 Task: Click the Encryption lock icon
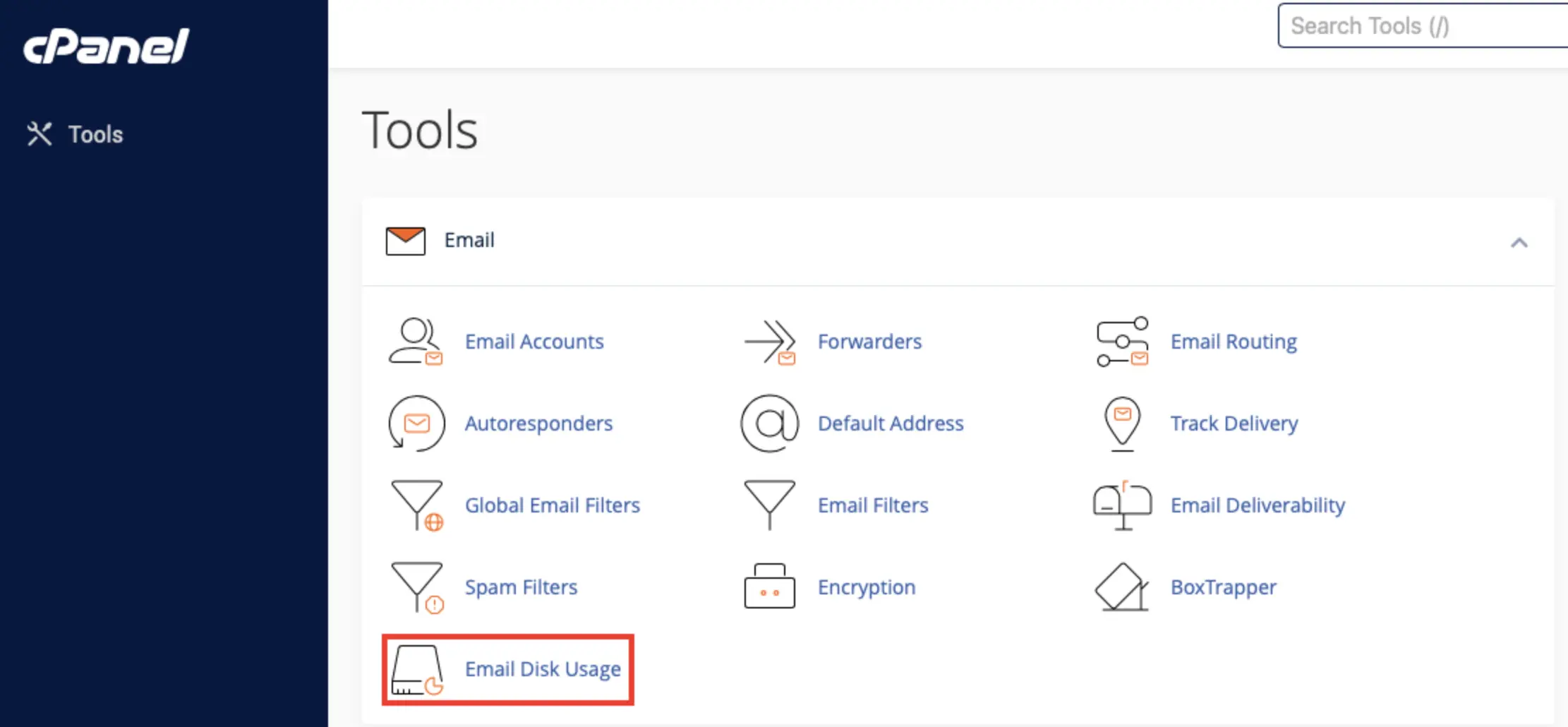coord(770,586)
